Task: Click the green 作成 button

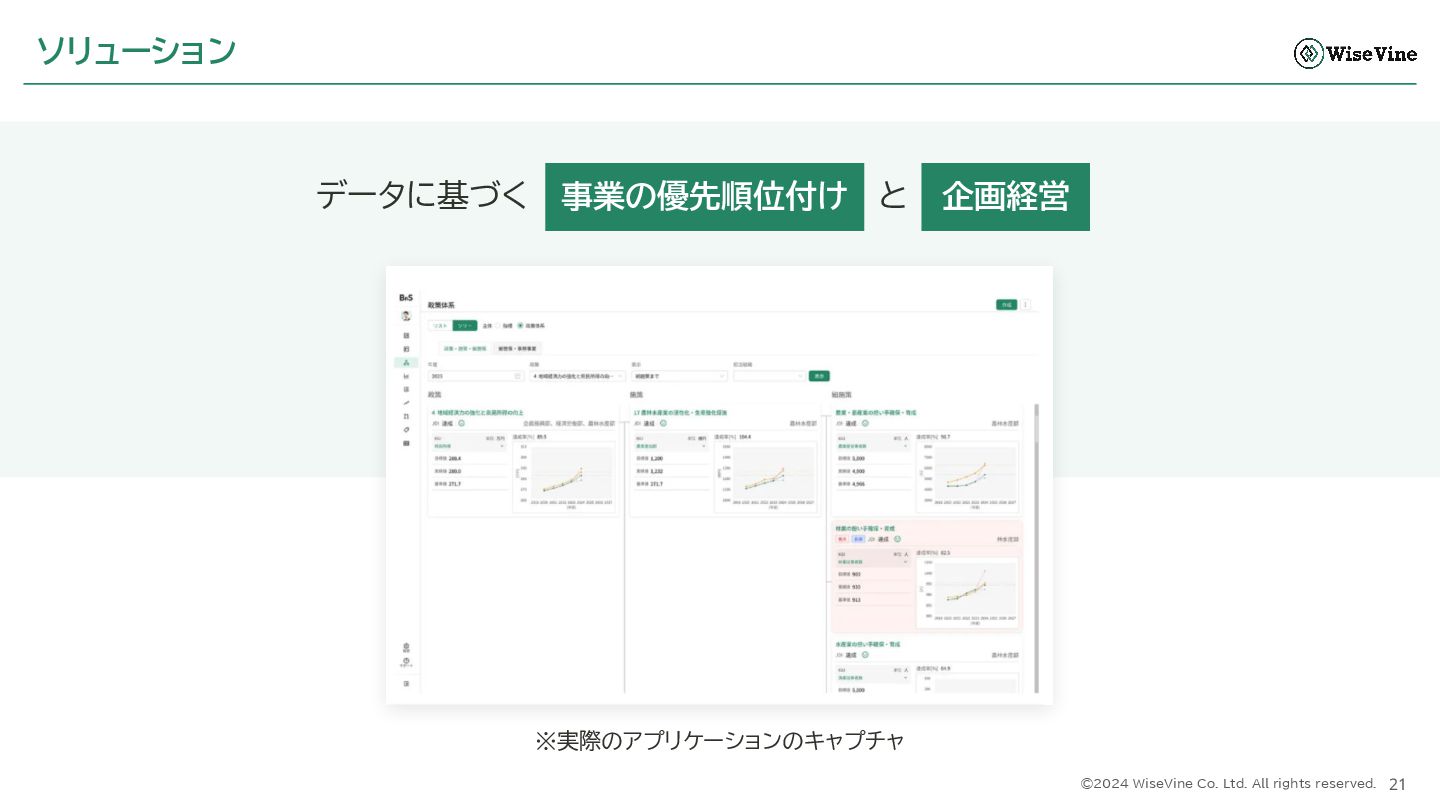Action: [1006, 305]
